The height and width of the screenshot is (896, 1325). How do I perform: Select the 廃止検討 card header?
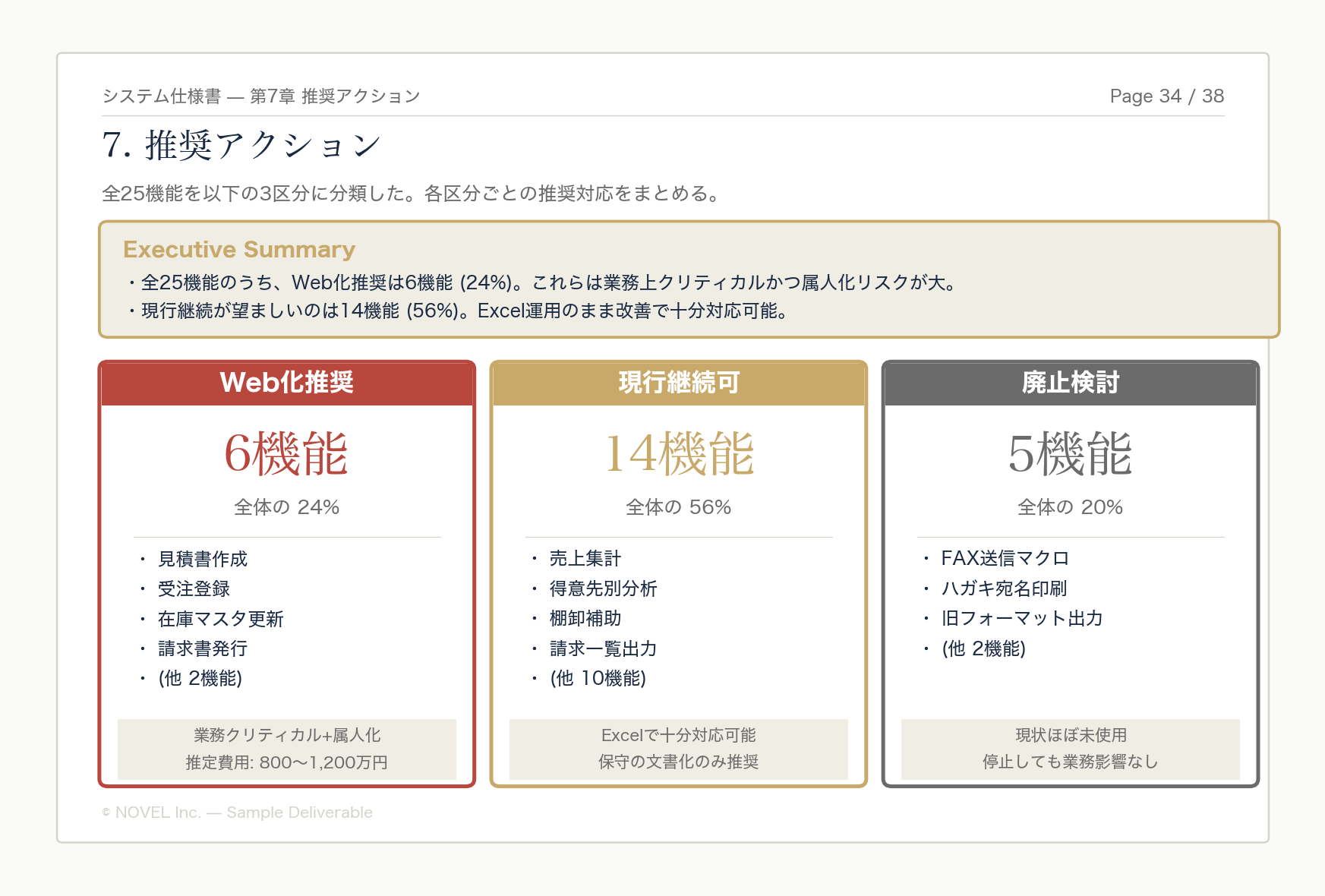[x=1071, y=383]
